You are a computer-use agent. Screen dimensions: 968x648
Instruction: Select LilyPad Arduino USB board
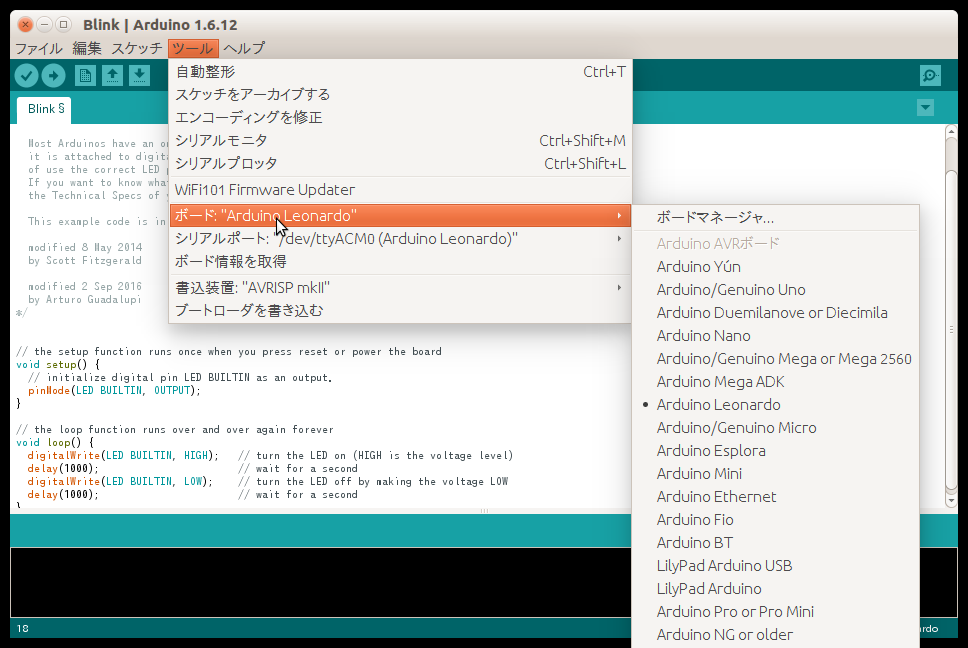[x=775, y=565]
